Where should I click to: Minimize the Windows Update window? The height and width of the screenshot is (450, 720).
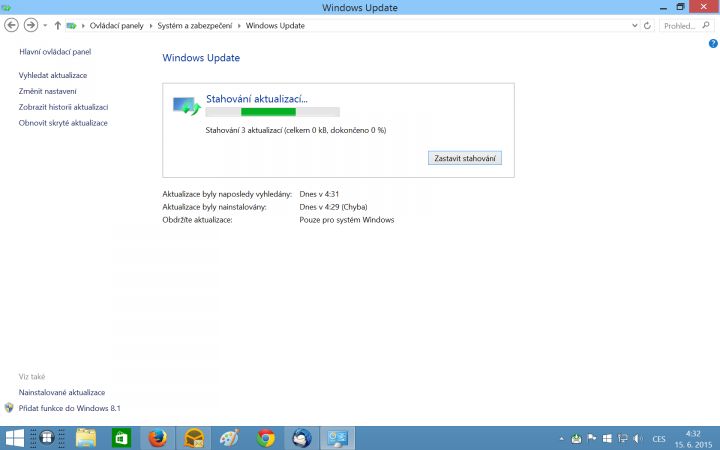(663, 7)
